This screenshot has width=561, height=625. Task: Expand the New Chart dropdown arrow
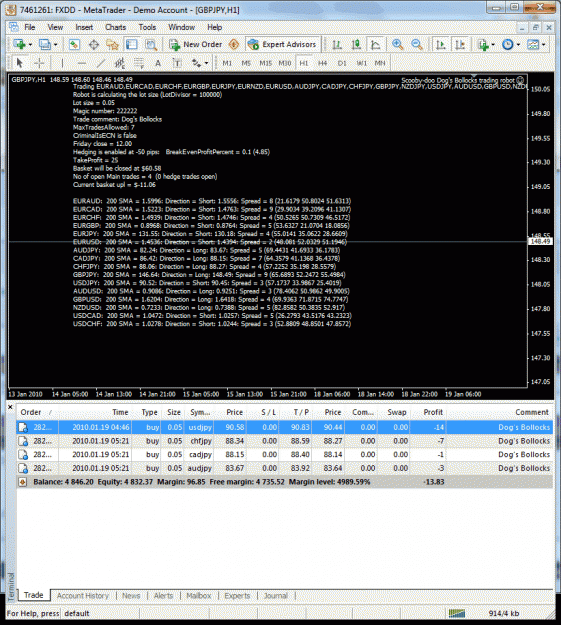point(30,45)
